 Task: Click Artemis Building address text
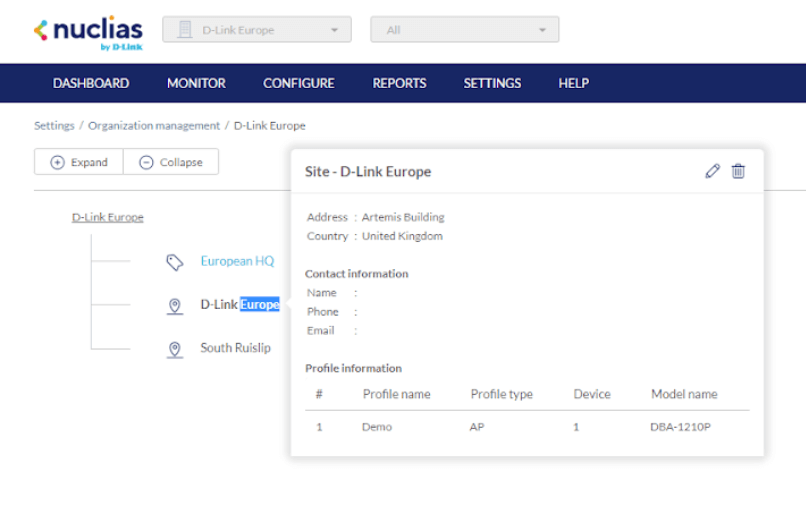point(403,217)
